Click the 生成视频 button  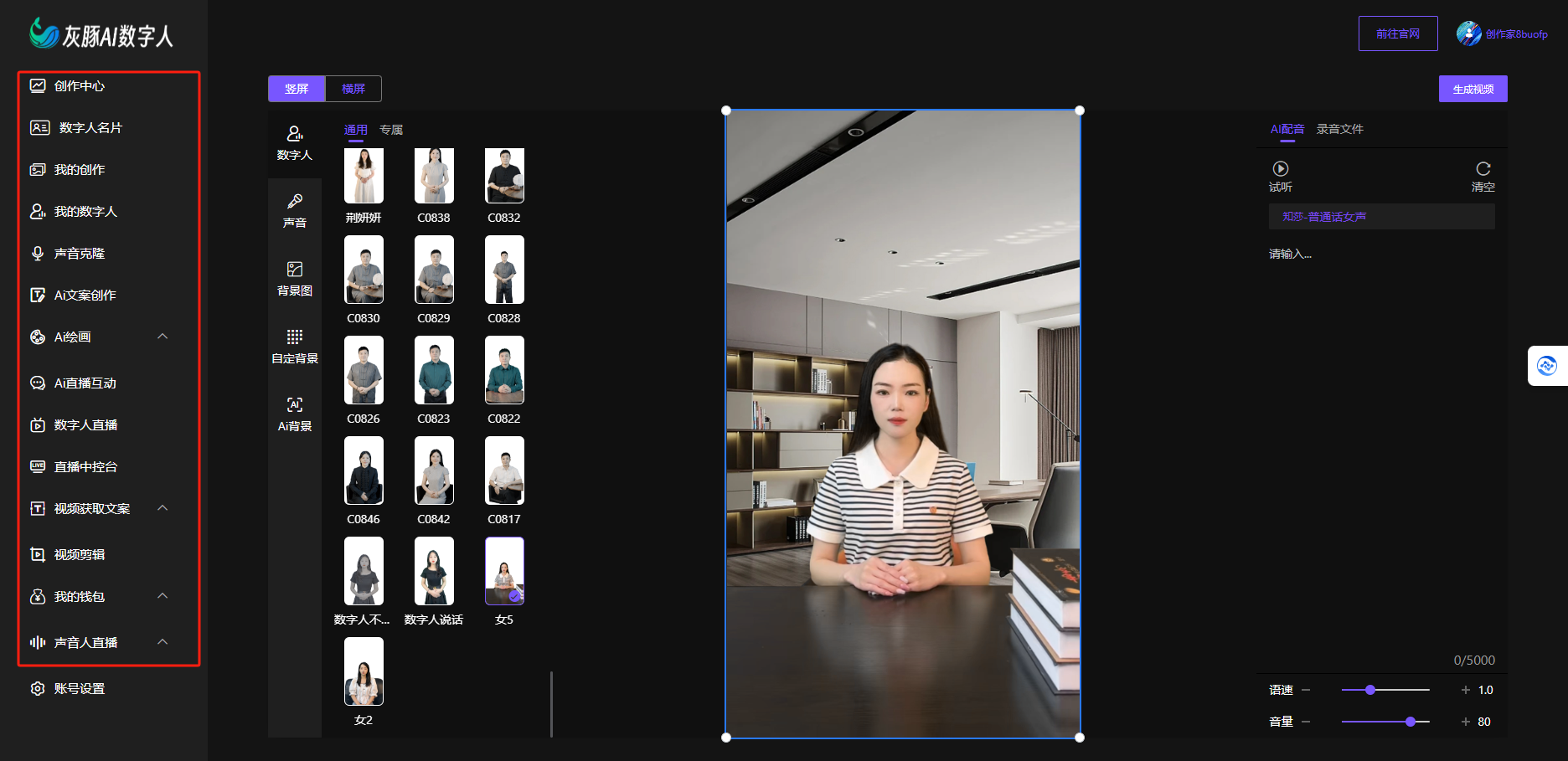click(x=1473, y=89)
